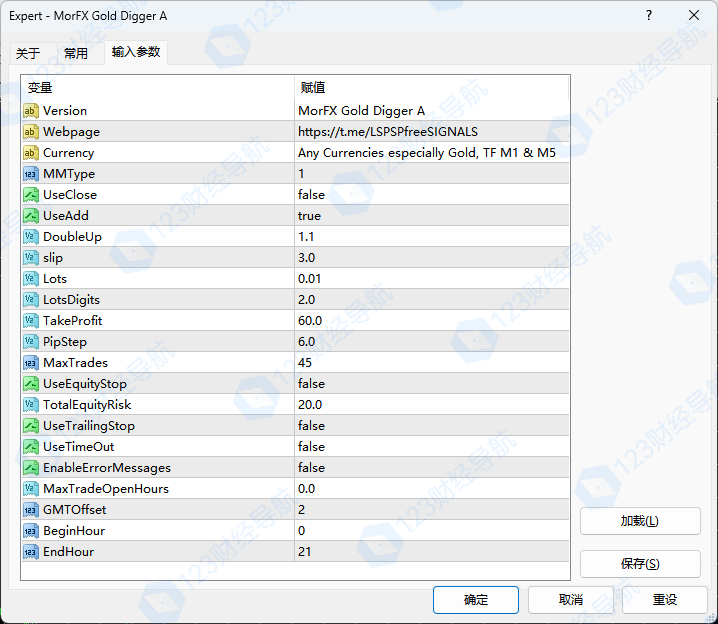Click the boolean icon beside UseEquityStop
This screenshot has width=718, height=624.
[31, 384]
